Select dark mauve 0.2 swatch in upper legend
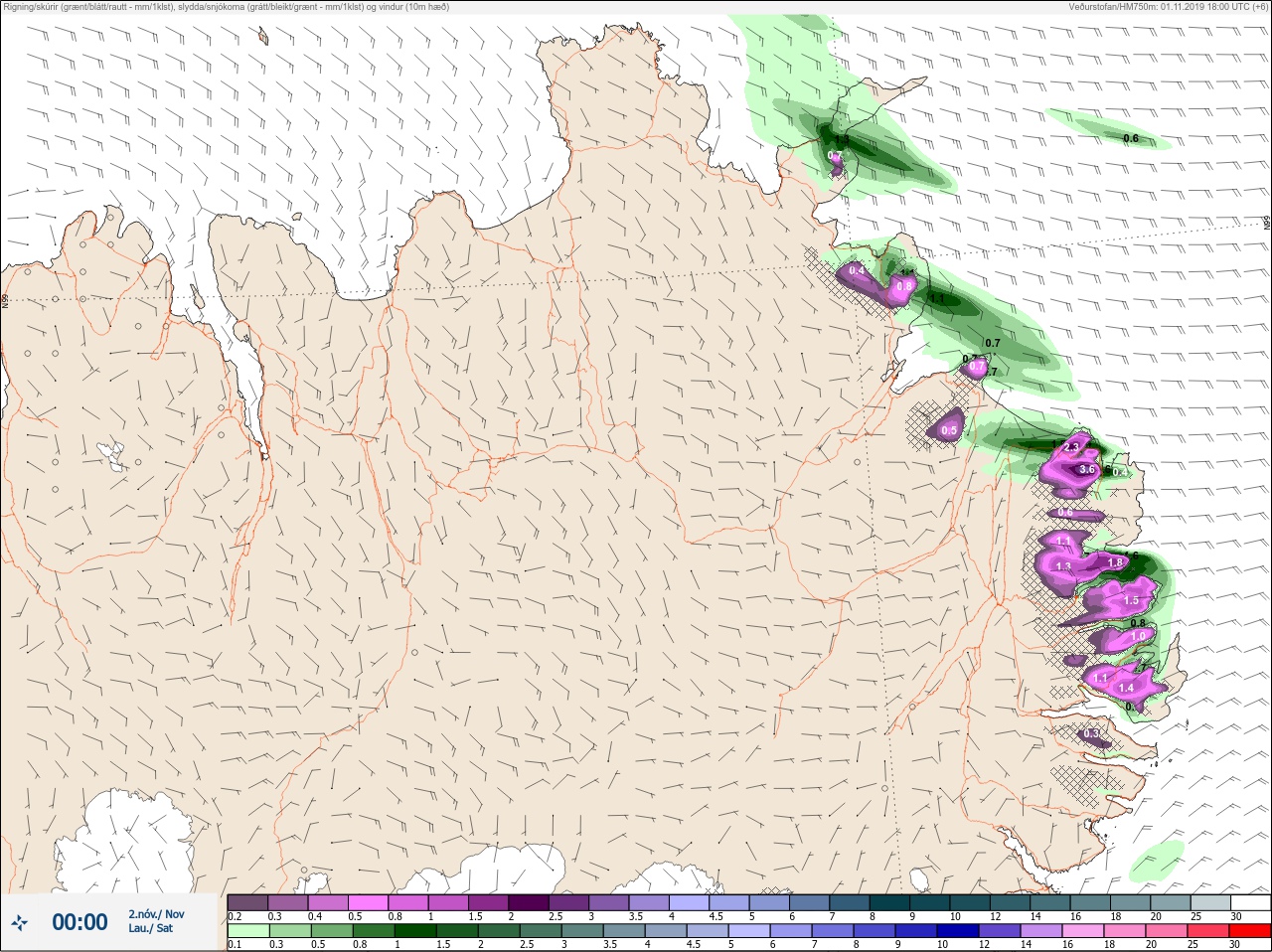1272x952 pixels. point(247,902)
